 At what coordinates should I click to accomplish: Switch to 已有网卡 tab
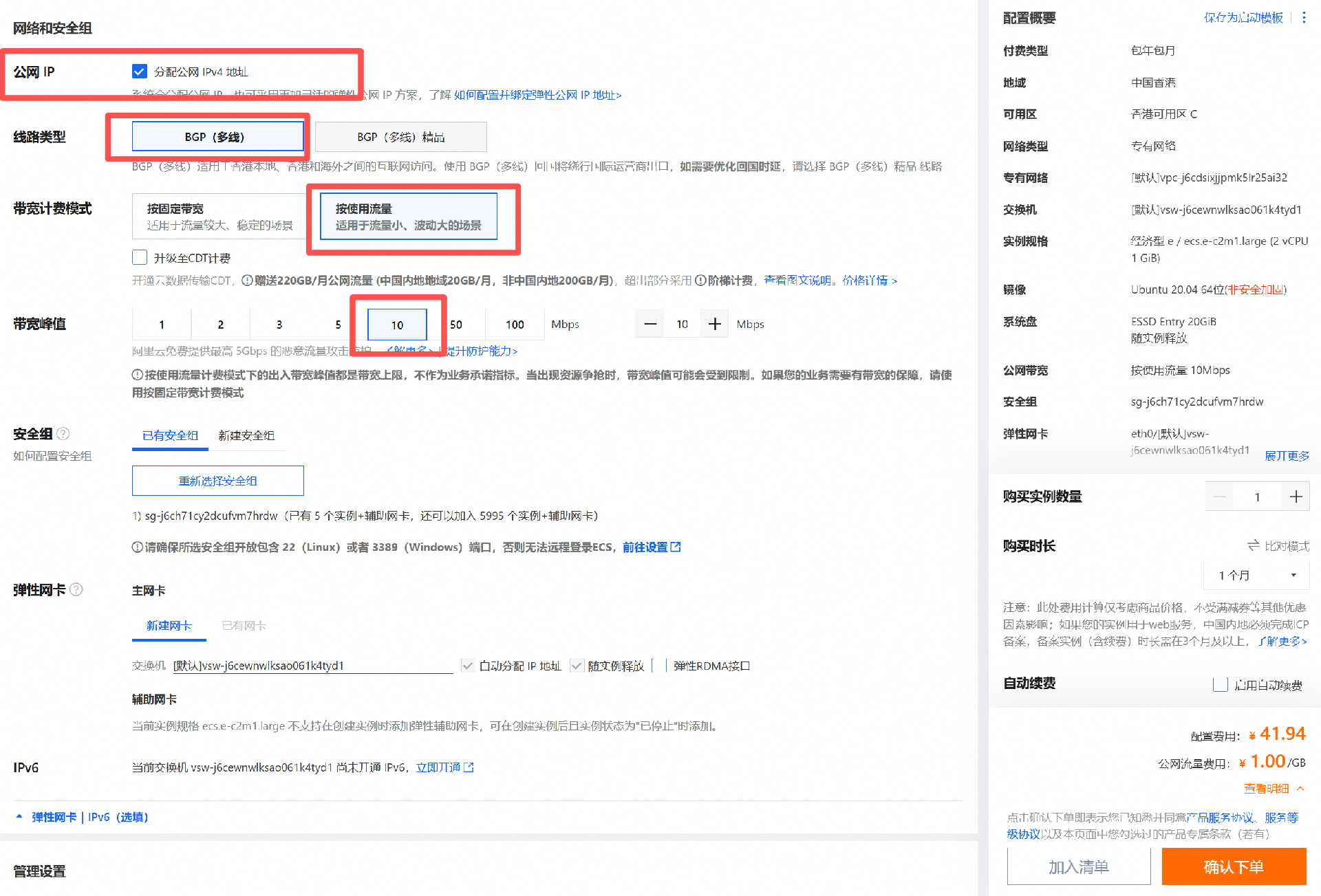pos(244,625)
